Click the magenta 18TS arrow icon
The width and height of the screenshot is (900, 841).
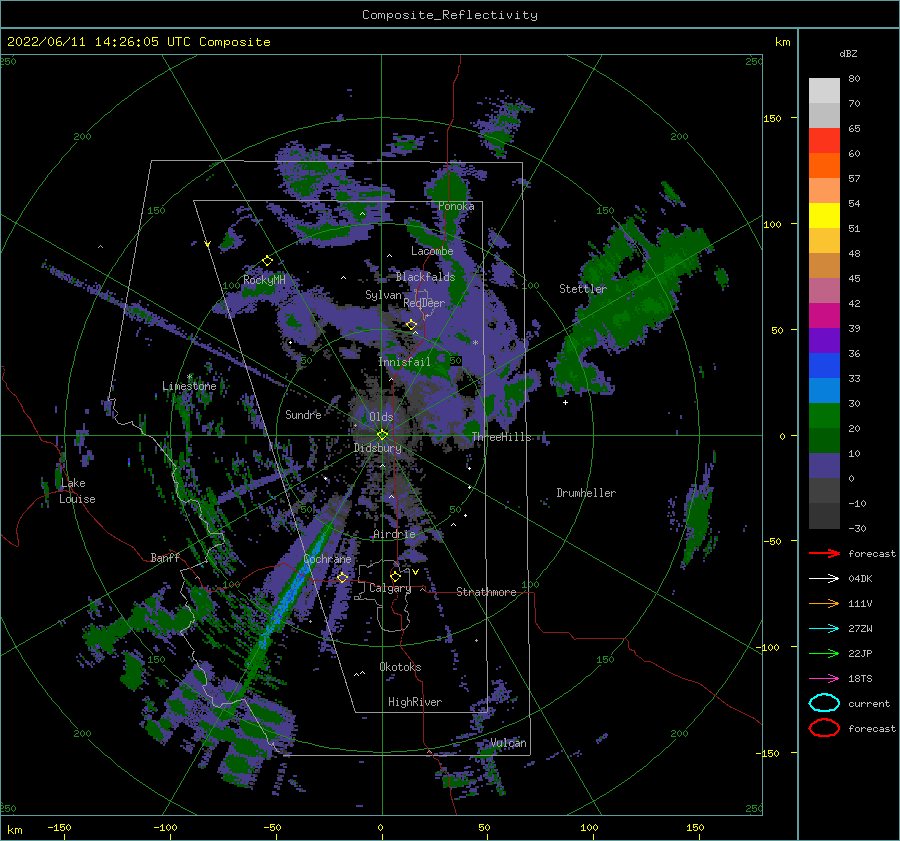[x=824, y=679]
